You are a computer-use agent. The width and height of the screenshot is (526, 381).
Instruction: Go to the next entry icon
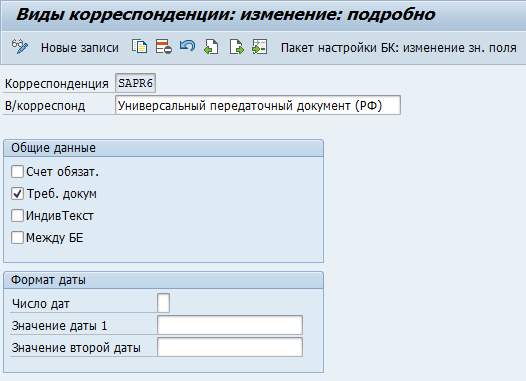coord(236,47)
